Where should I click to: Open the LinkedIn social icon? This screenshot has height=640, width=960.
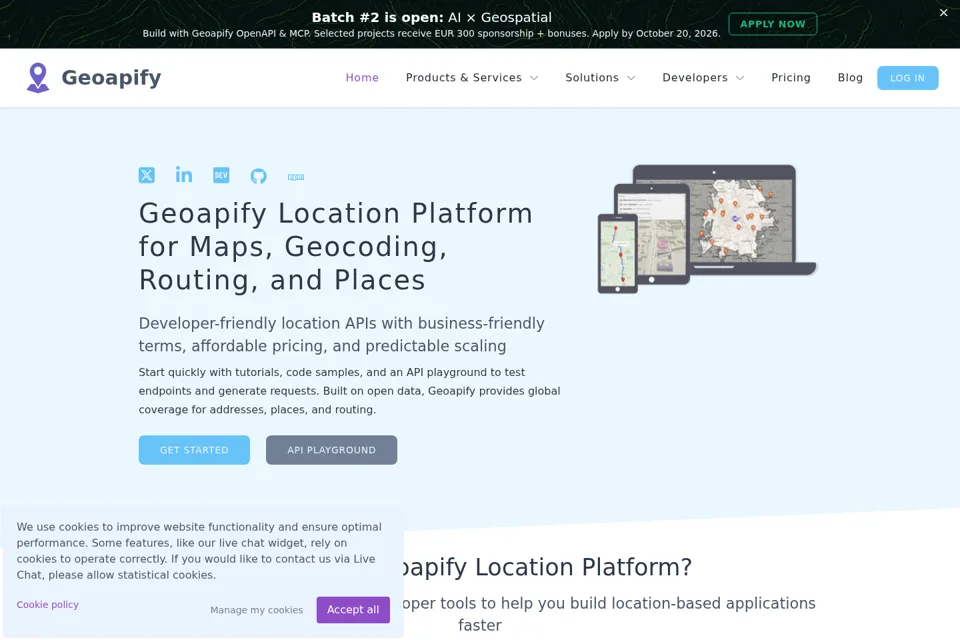click(x=184, y=175)
